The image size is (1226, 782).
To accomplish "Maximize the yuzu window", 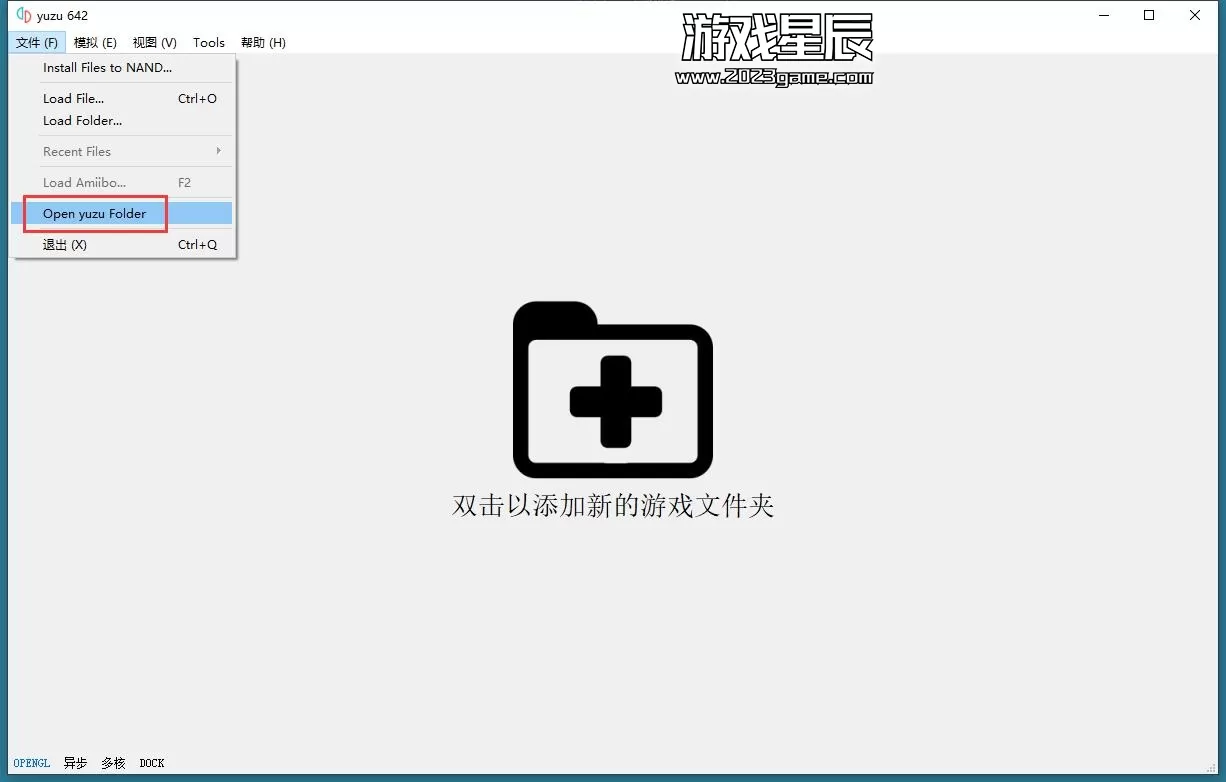I will coord(1149,15).
